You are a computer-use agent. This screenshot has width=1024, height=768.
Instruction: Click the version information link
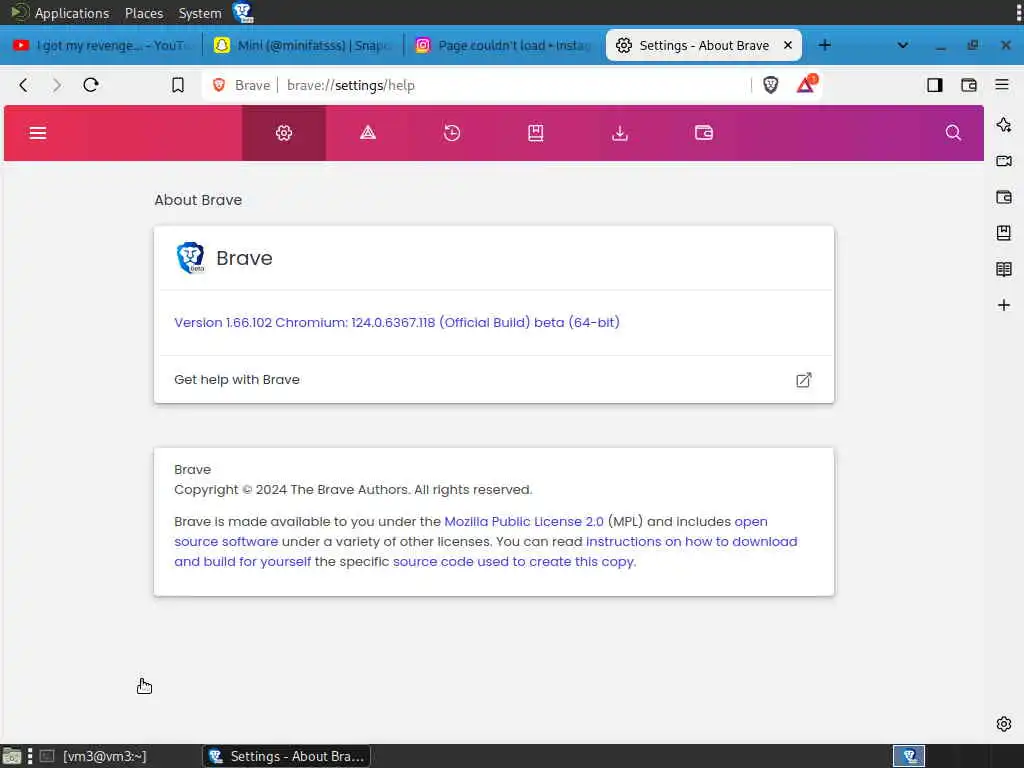click(396, 323)
